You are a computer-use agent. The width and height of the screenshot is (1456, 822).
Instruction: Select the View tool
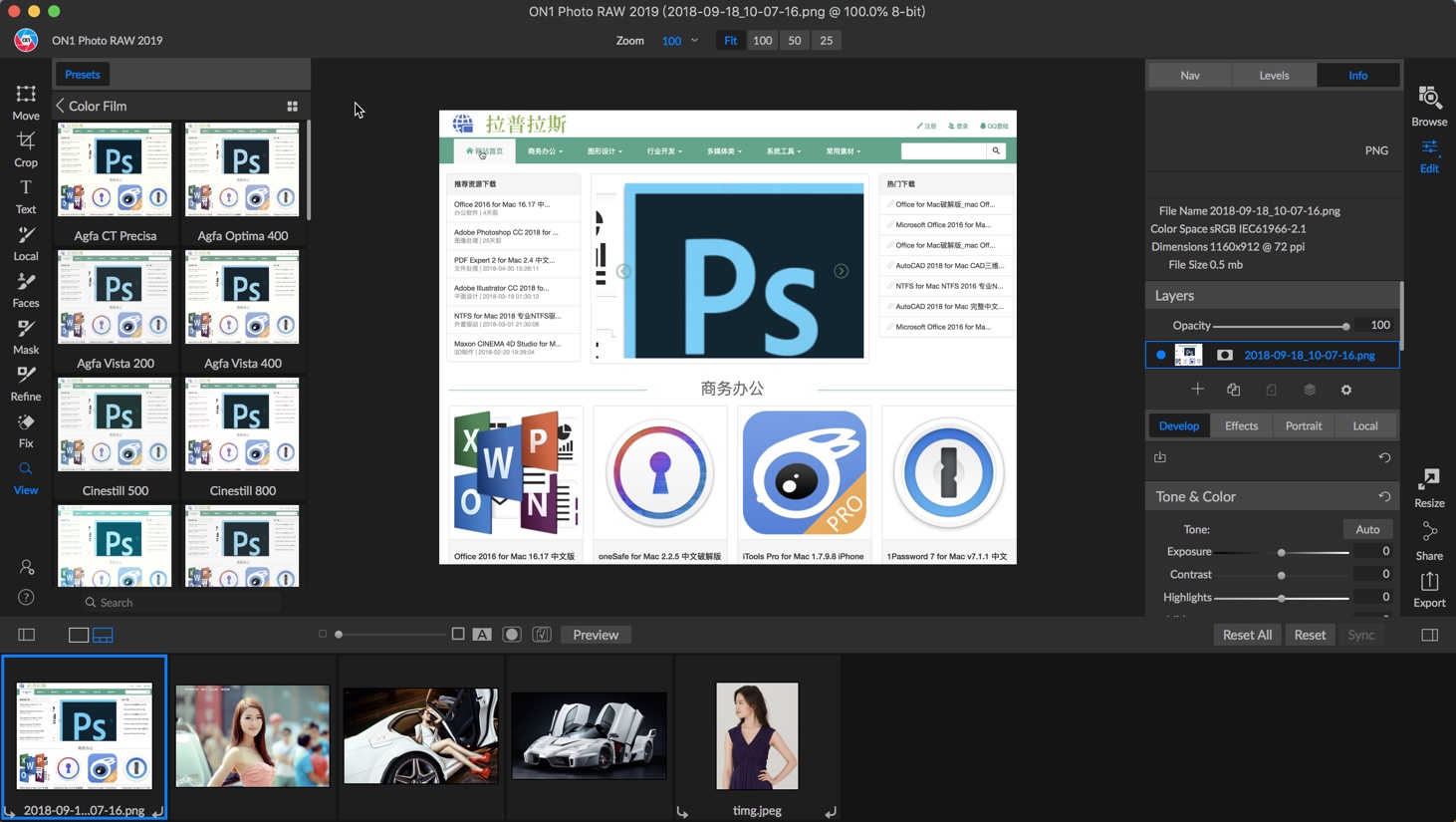[26, 477]
